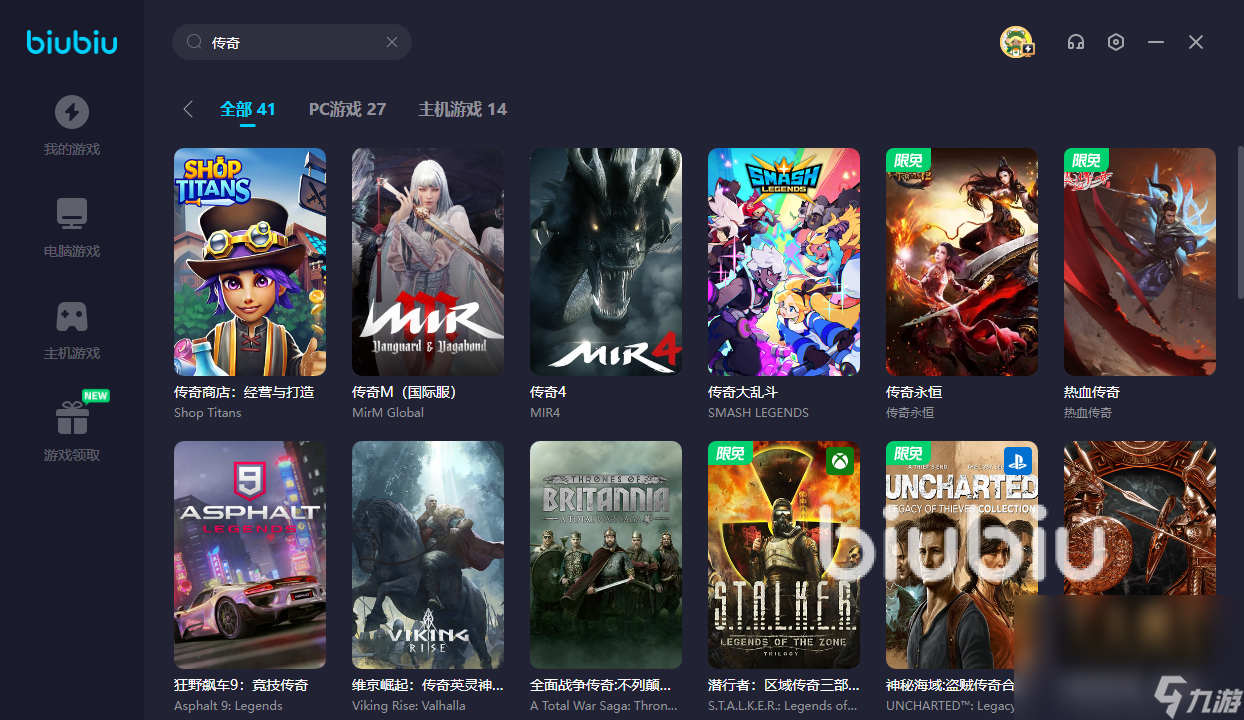This screenshot has height=720, width=1244.
Task: Open settings hexagon icon
Action: pos(1116,42)
